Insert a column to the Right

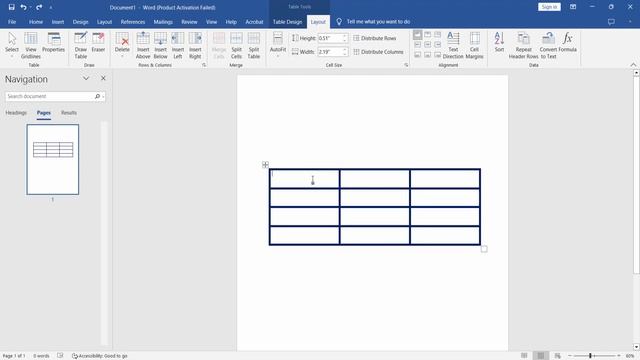(195, 45)
